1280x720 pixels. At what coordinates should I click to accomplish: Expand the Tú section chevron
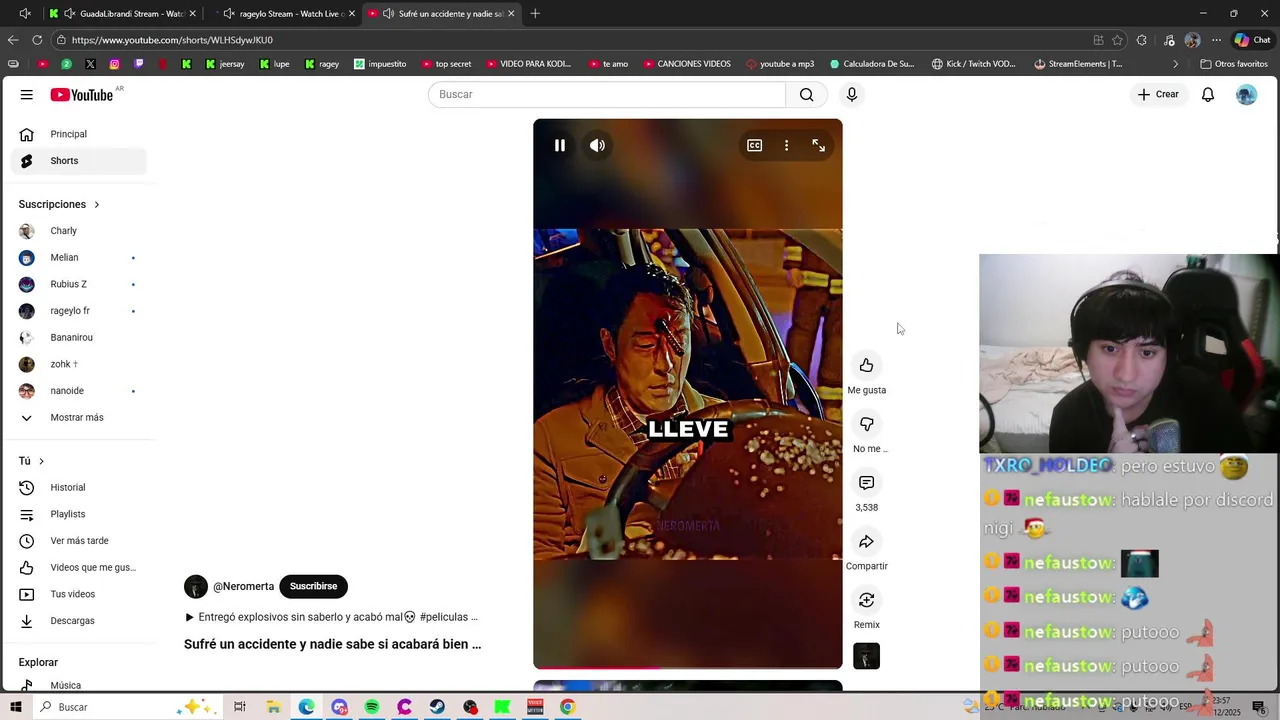(x=41, y=461)
